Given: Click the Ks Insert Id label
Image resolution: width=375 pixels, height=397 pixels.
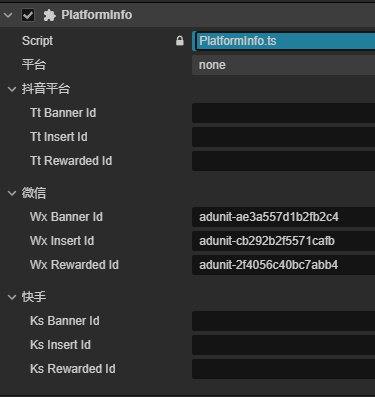Looking at the screenshot, I should pos(60,345).
